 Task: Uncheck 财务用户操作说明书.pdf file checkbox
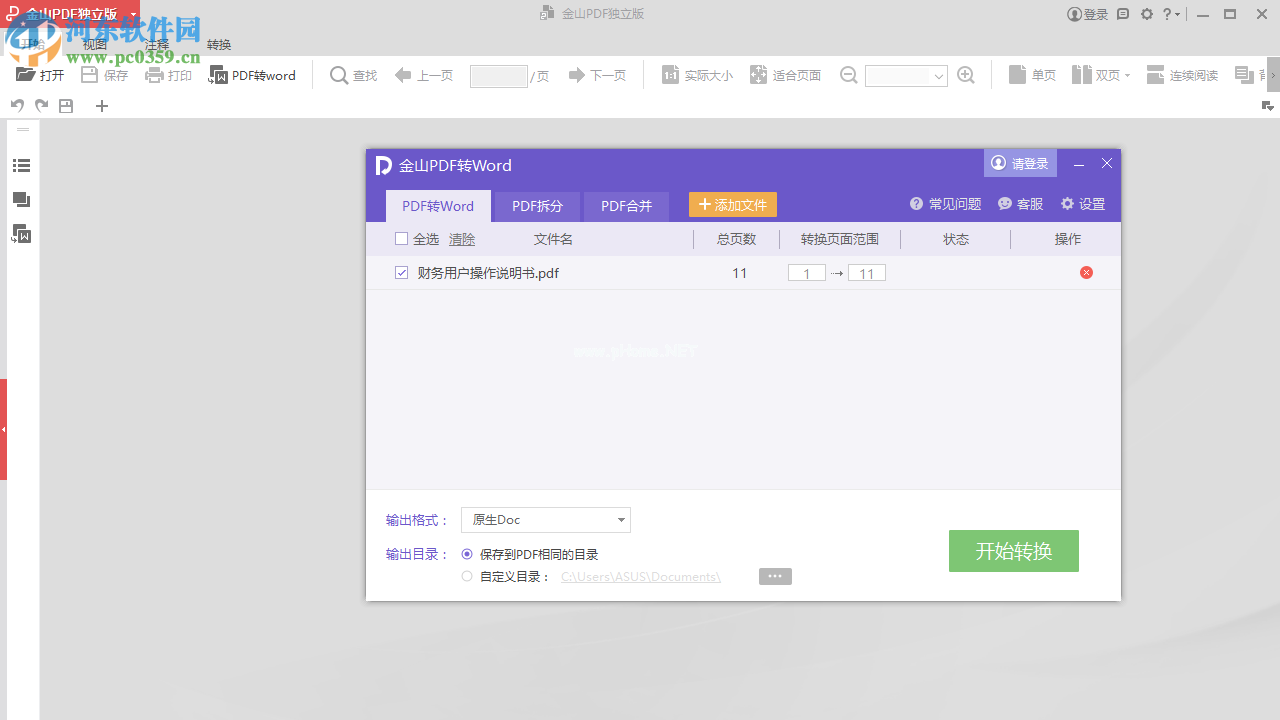(x=401, y=273)
